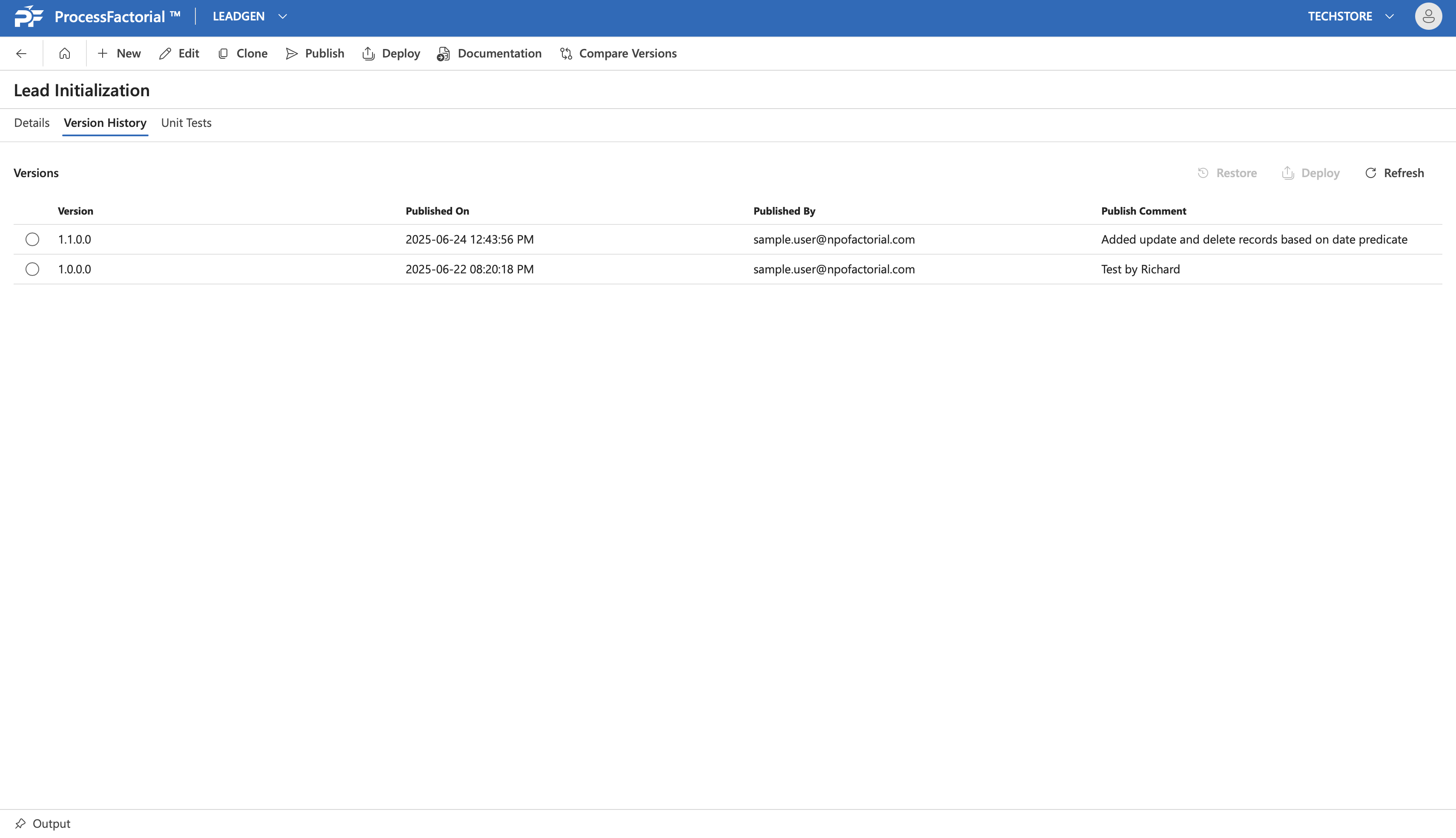Click the Published On column header
This screenshot has height=838, width=1456.
tap(437, 211)
